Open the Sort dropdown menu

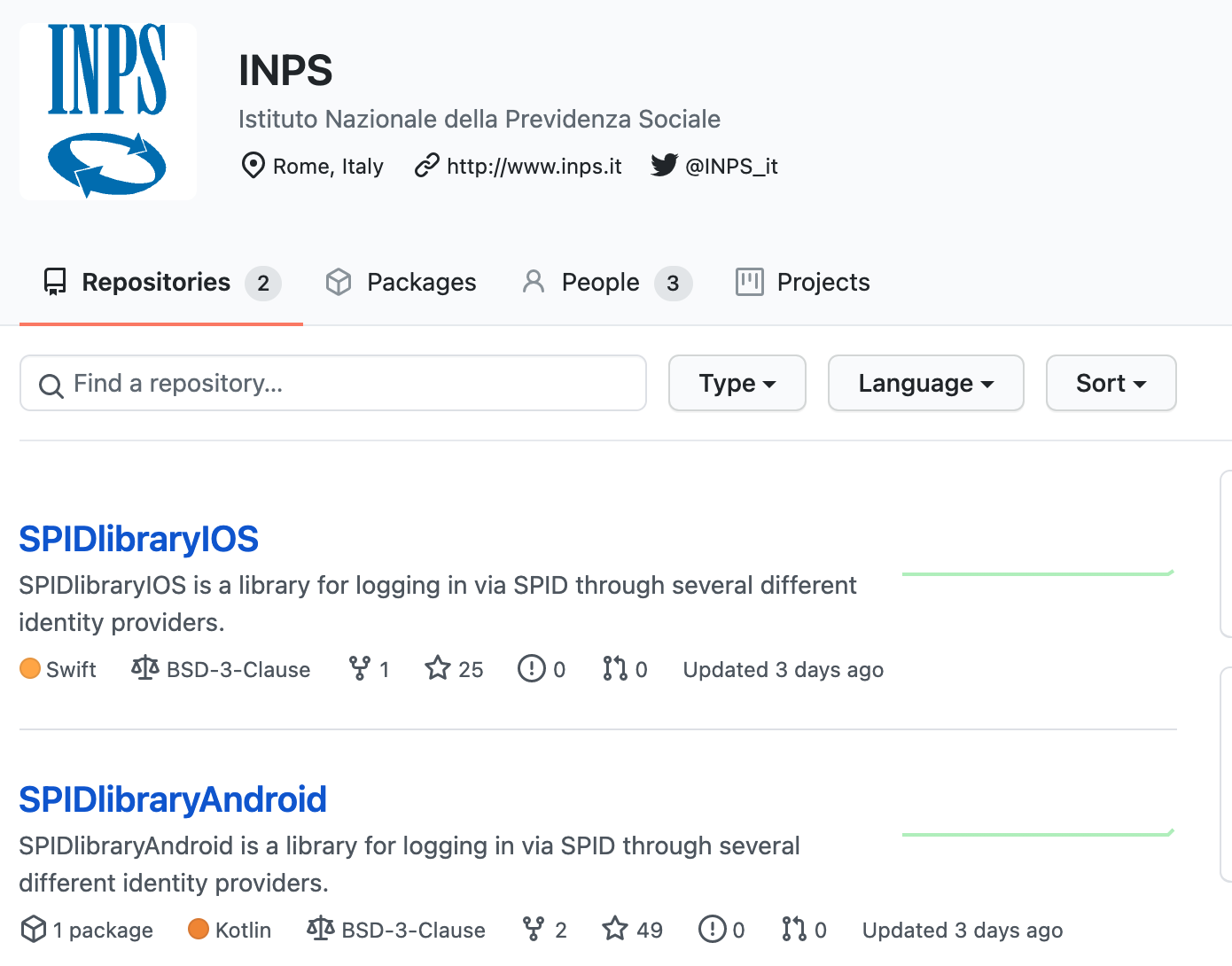[x=1111, y=383]
